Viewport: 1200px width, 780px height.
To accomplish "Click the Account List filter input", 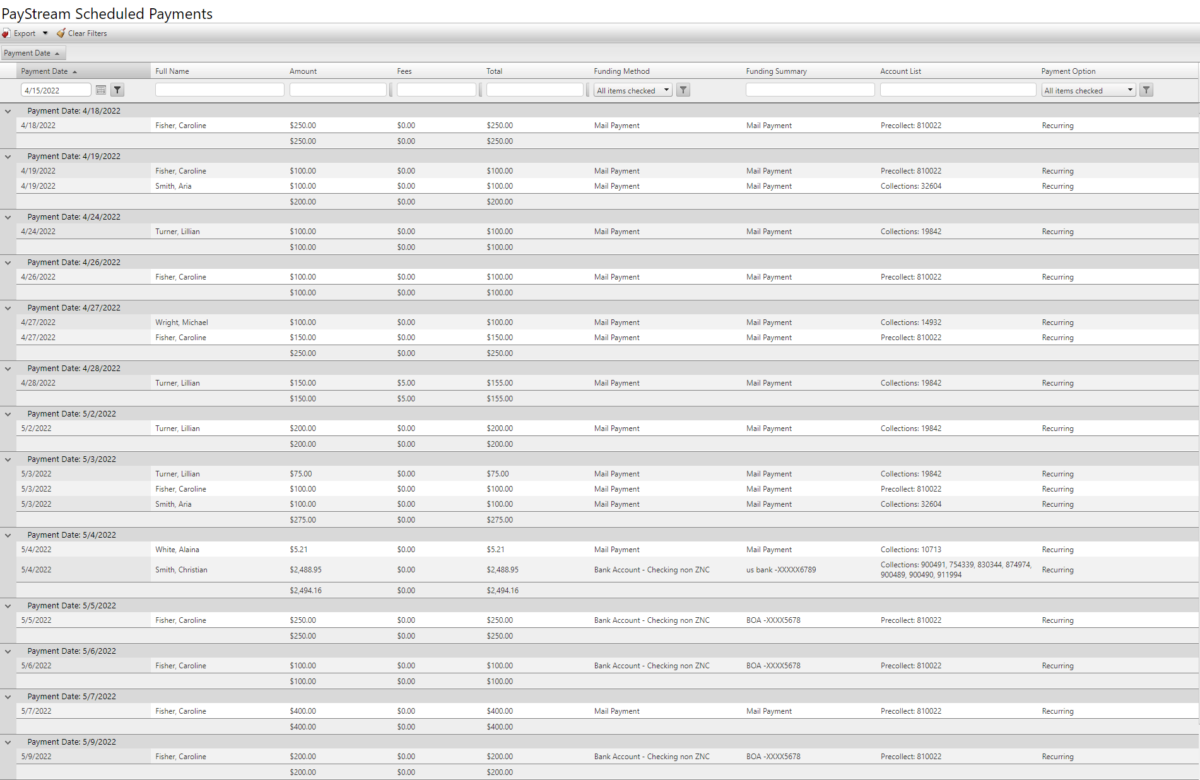I will 958,90.
